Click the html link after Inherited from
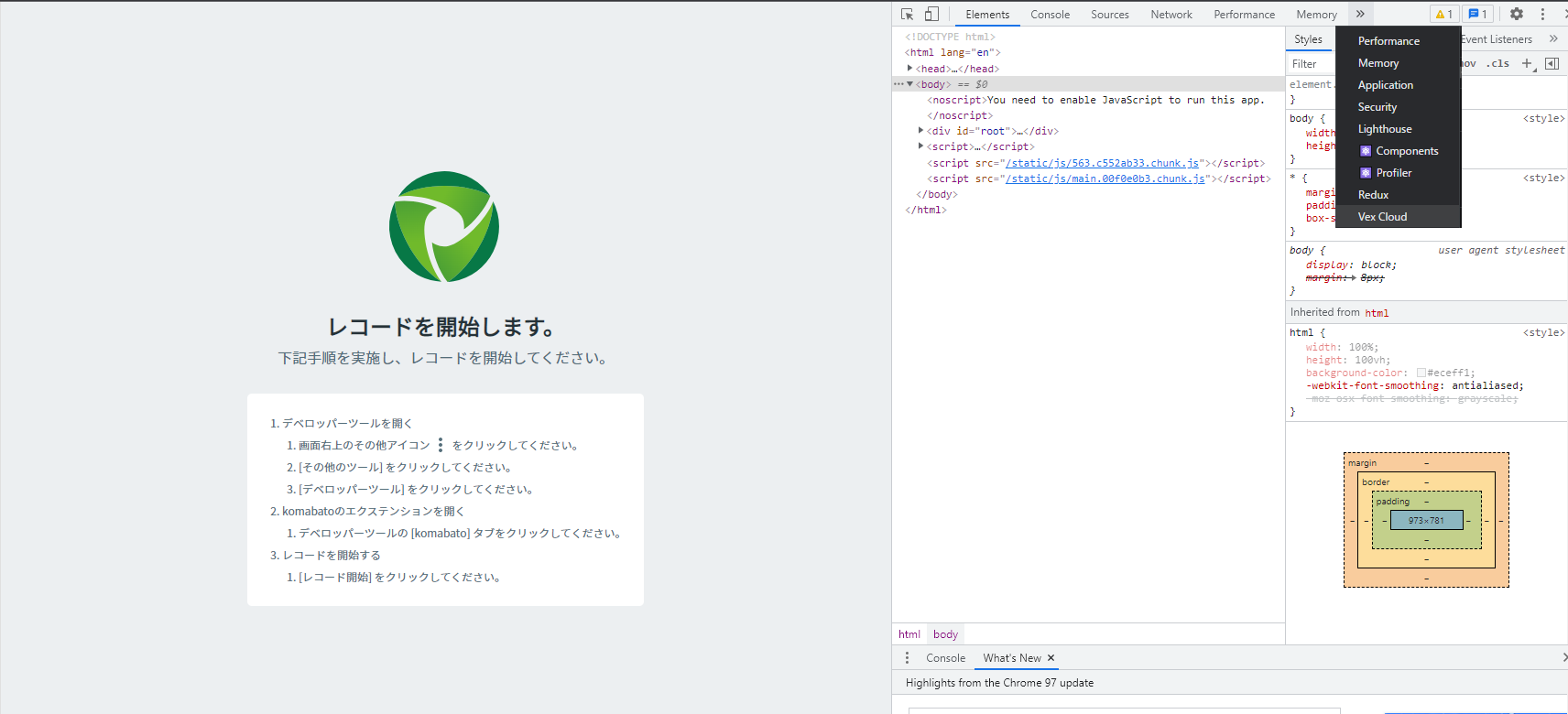 (1377, 313)
